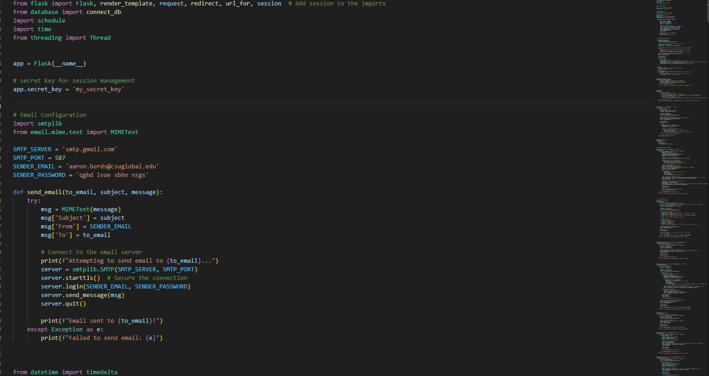The image size is (709, 376).
Task: Click the 'Attempting to send email' print line
Action: coord(130,261)
